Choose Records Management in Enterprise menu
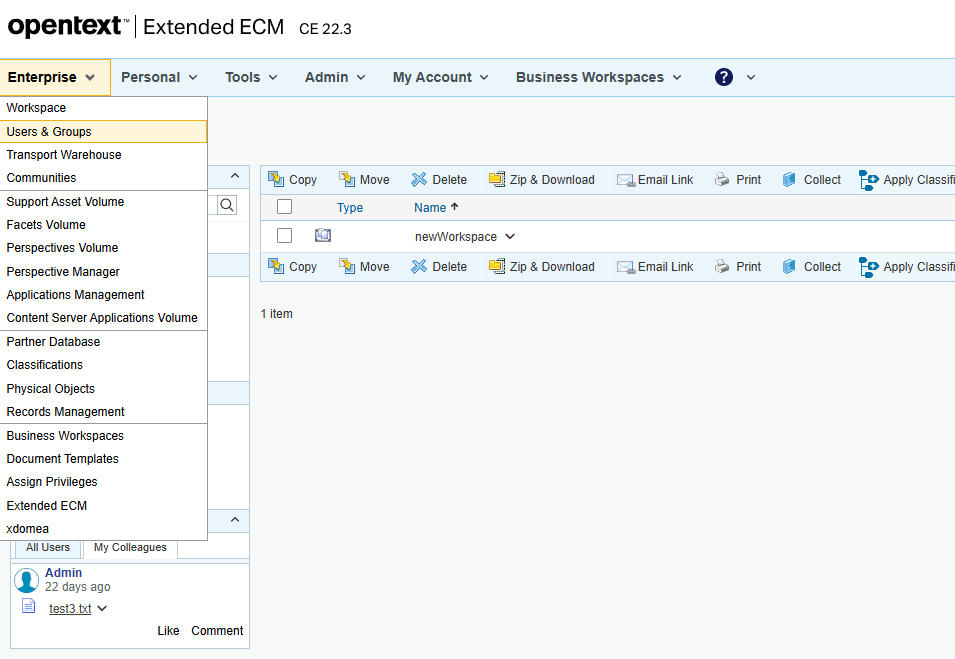Viewport: 955px width, 659px height. pos(65,412)
